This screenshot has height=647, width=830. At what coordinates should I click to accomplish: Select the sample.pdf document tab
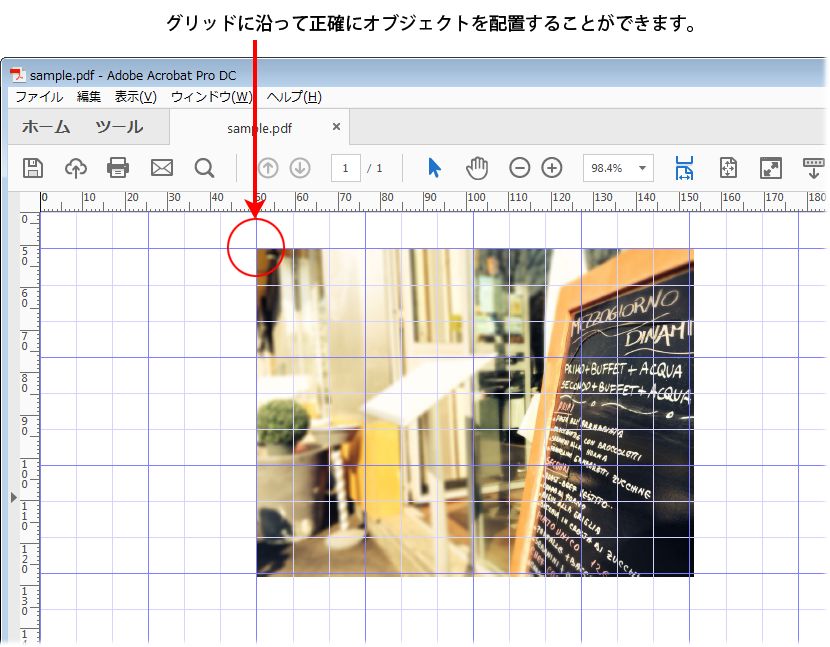click(259, 128)
